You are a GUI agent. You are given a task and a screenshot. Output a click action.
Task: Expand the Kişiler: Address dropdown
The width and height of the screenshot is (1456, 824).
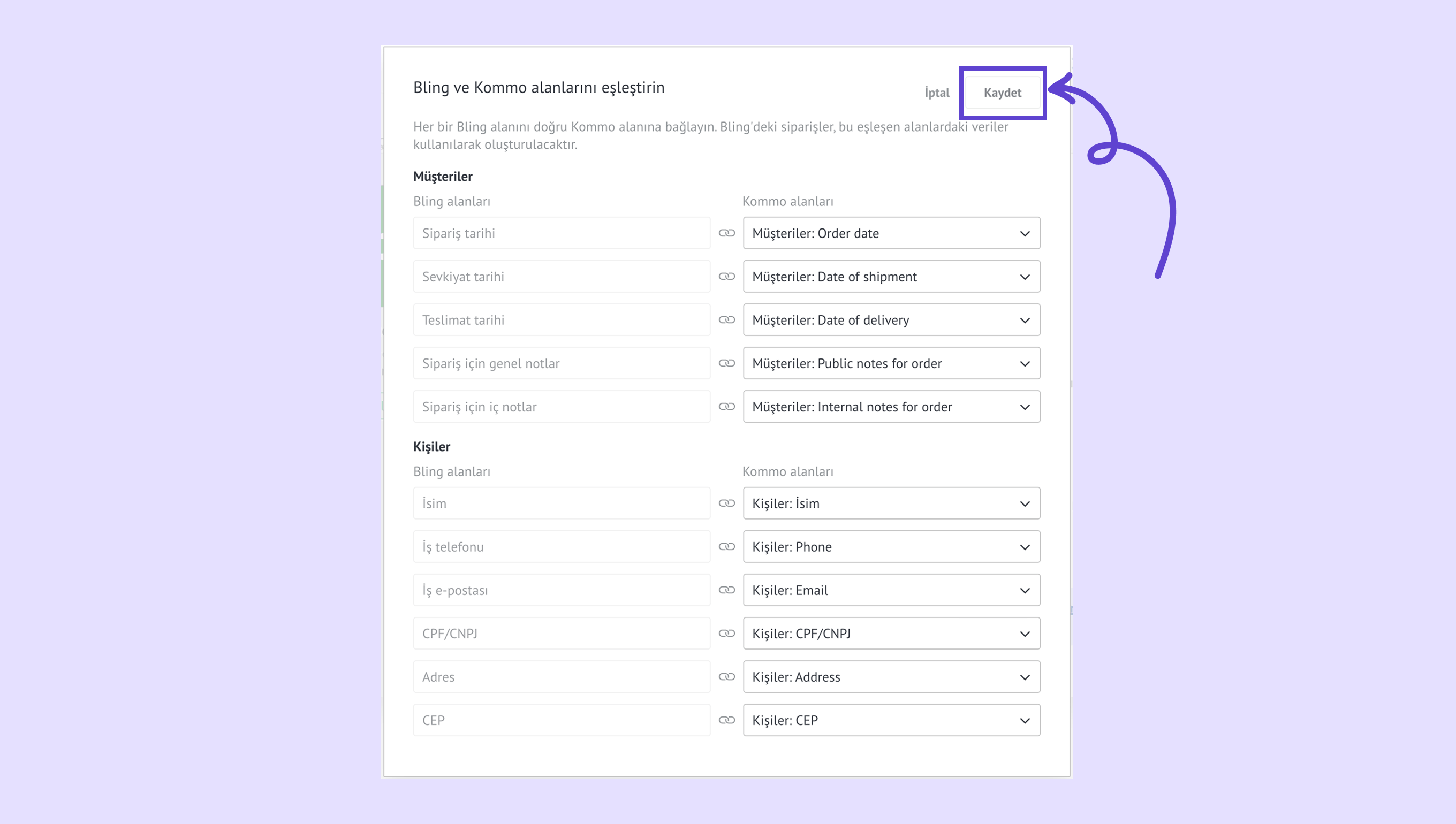point(891,677)
